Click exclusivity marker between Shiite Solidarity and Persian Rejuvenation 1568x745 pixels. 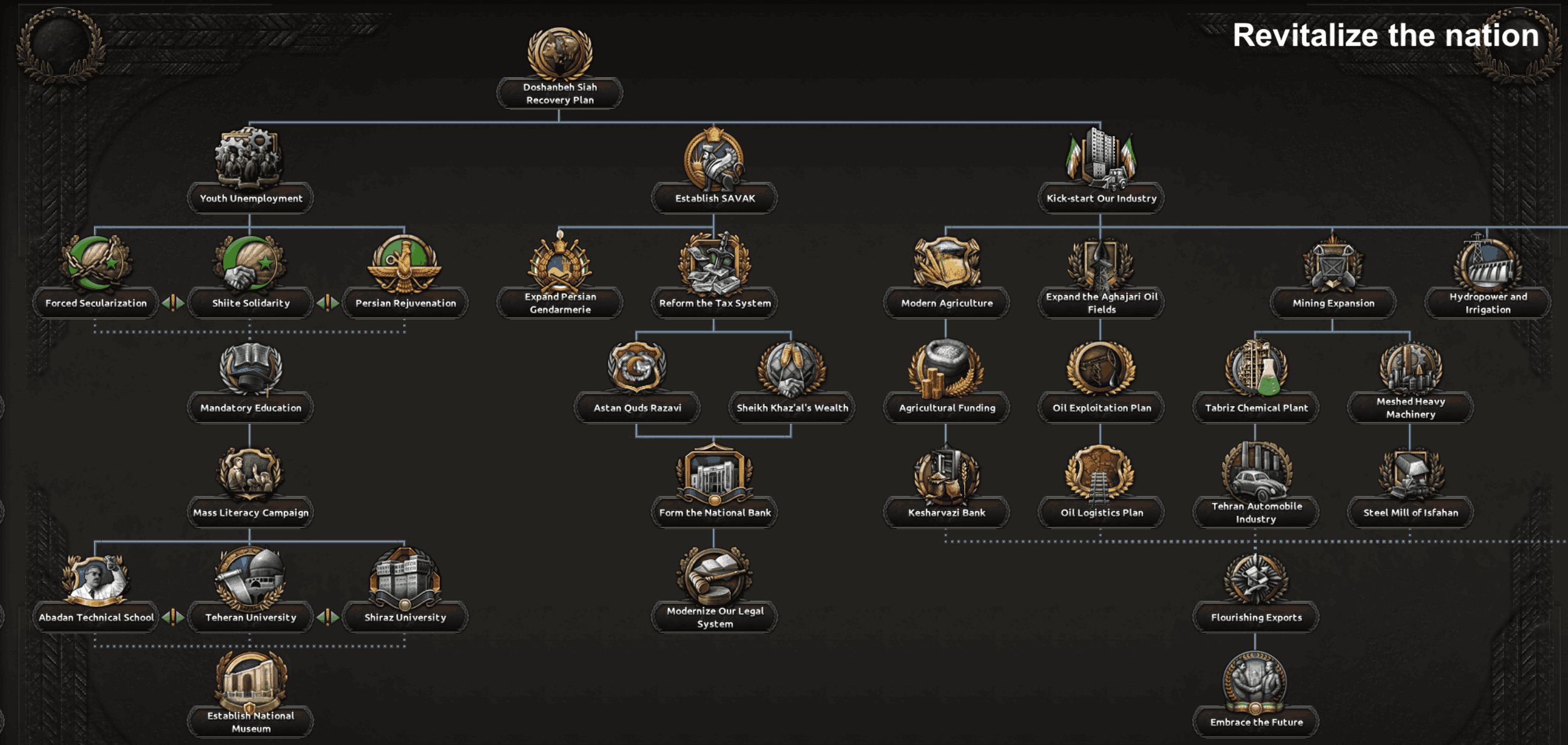pyautogui.click(x=327, y=303)
